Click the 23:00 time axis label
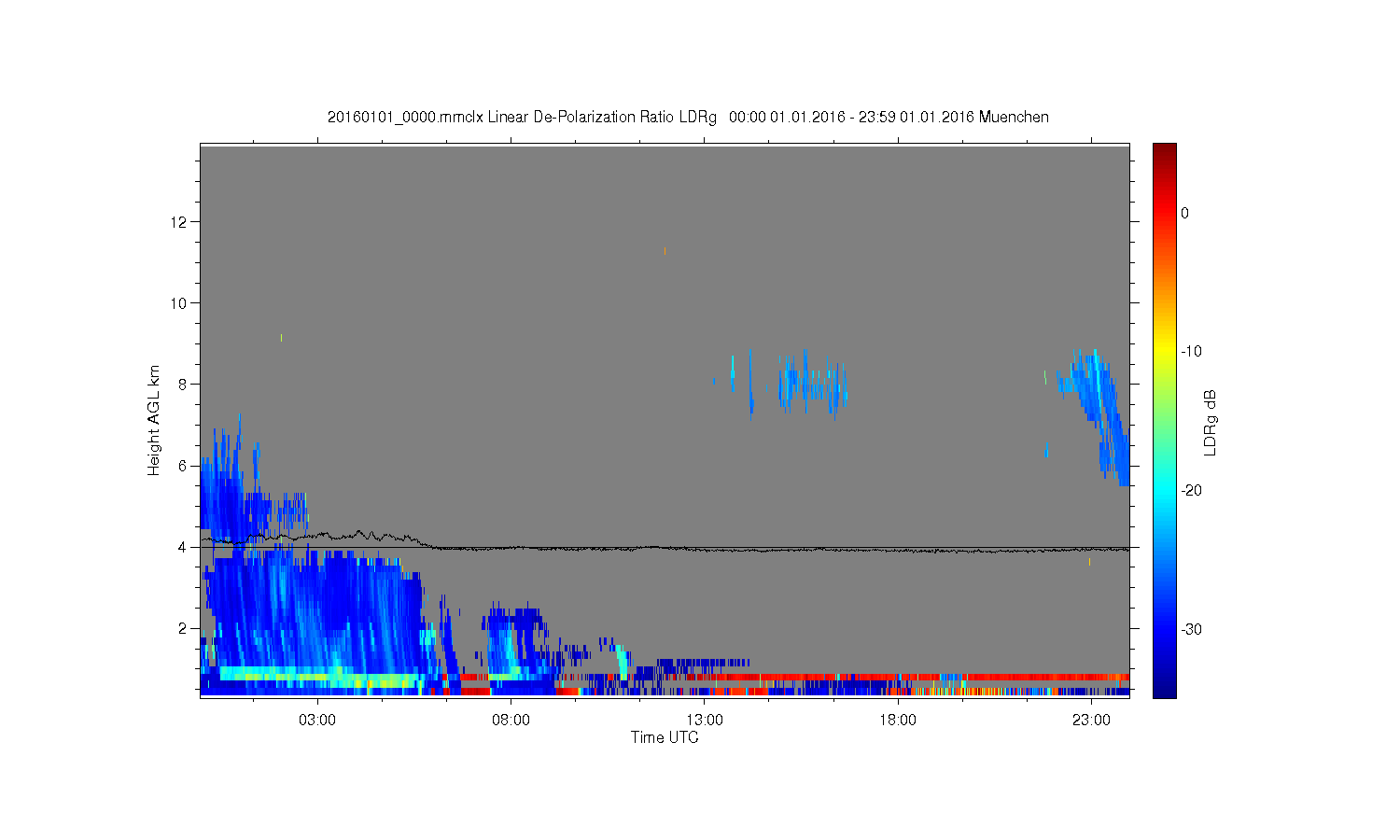1400x840 pixels. pos(1091,721)
